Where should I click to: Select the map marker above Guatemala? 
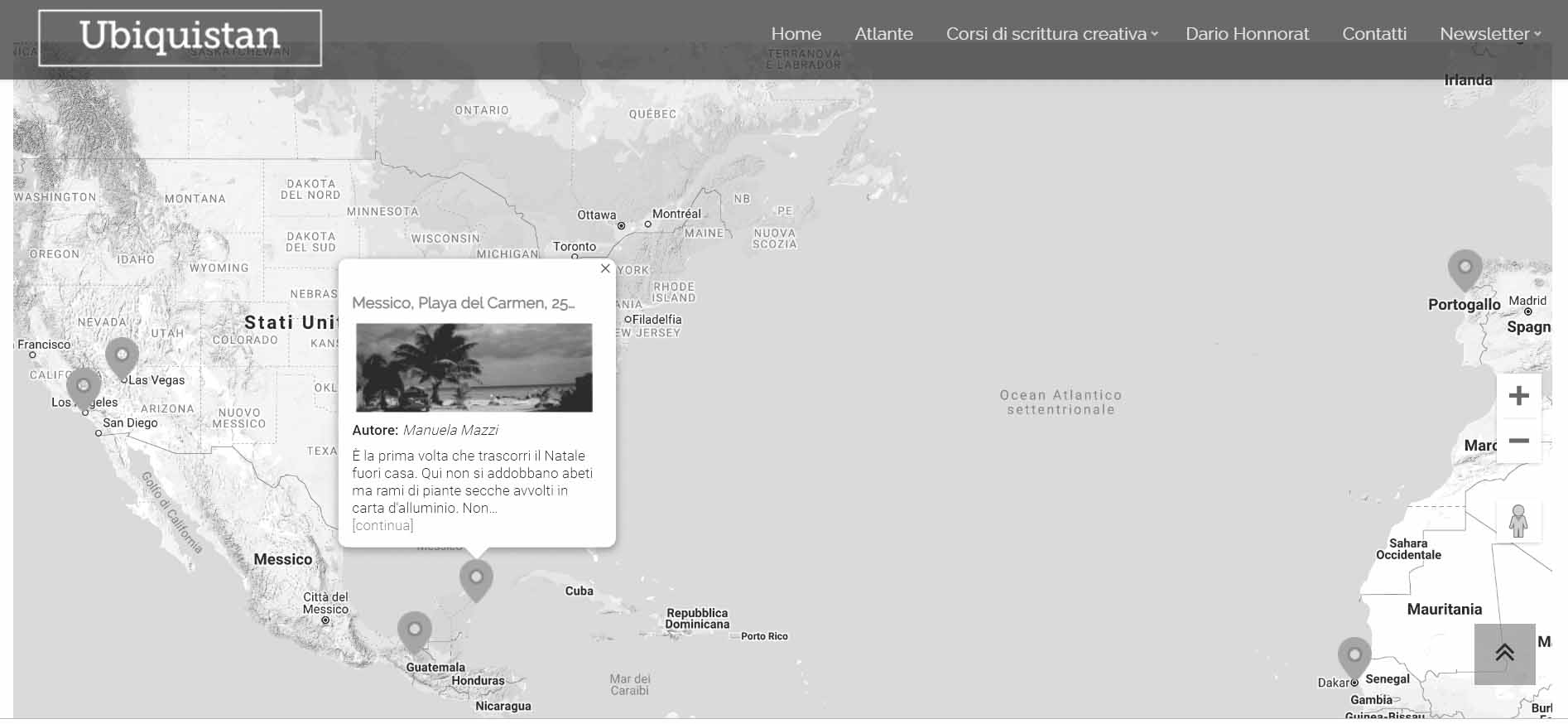click(x=415, y=631)
